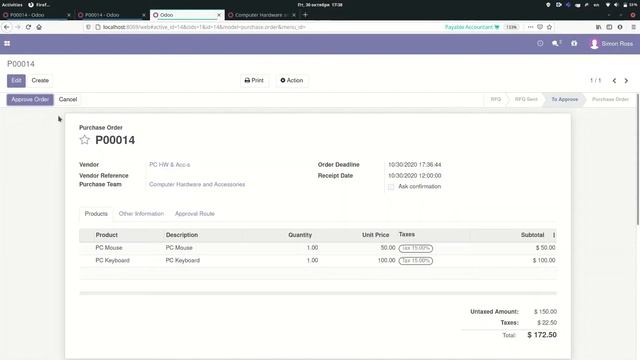Open GNOME Activities overview

(x=12, y=4)
